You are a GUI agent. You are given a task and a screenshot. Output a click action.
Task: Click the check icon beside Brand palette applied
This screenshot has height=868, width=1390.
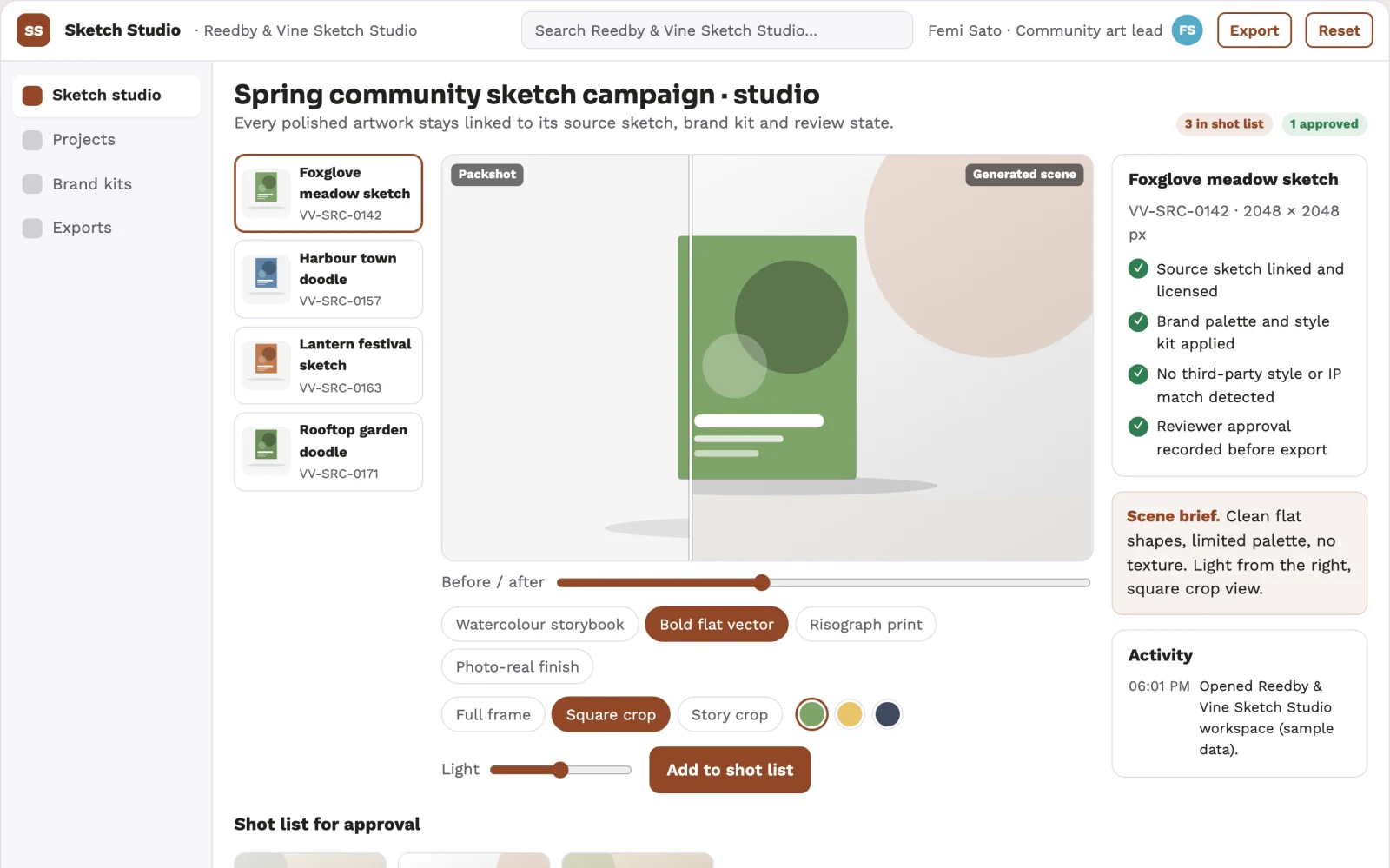point(1138,321)
